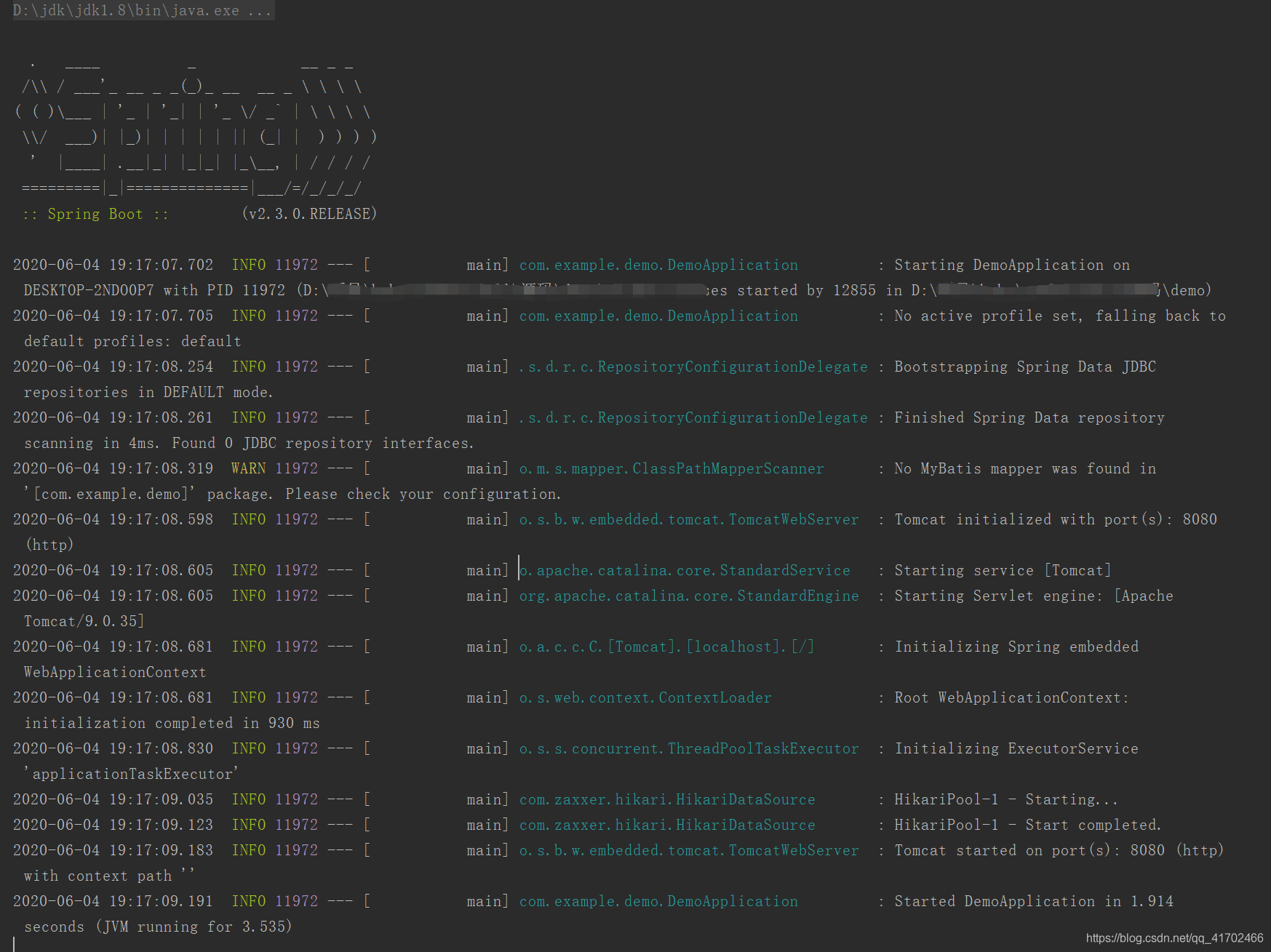1271x952 pixels.
Task: Click 'No active profile set, falling back to' message
Action: [x=1060, y=316]
